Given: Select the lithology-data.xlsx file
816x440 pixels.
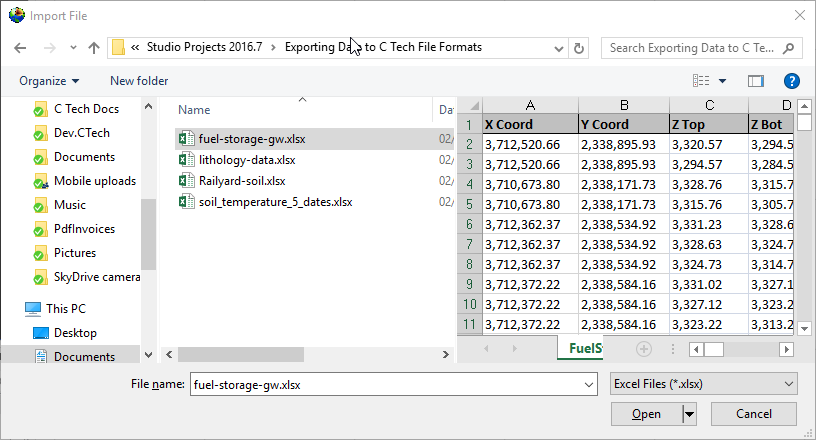Looking at the screenshot, I should click(247, 160).
